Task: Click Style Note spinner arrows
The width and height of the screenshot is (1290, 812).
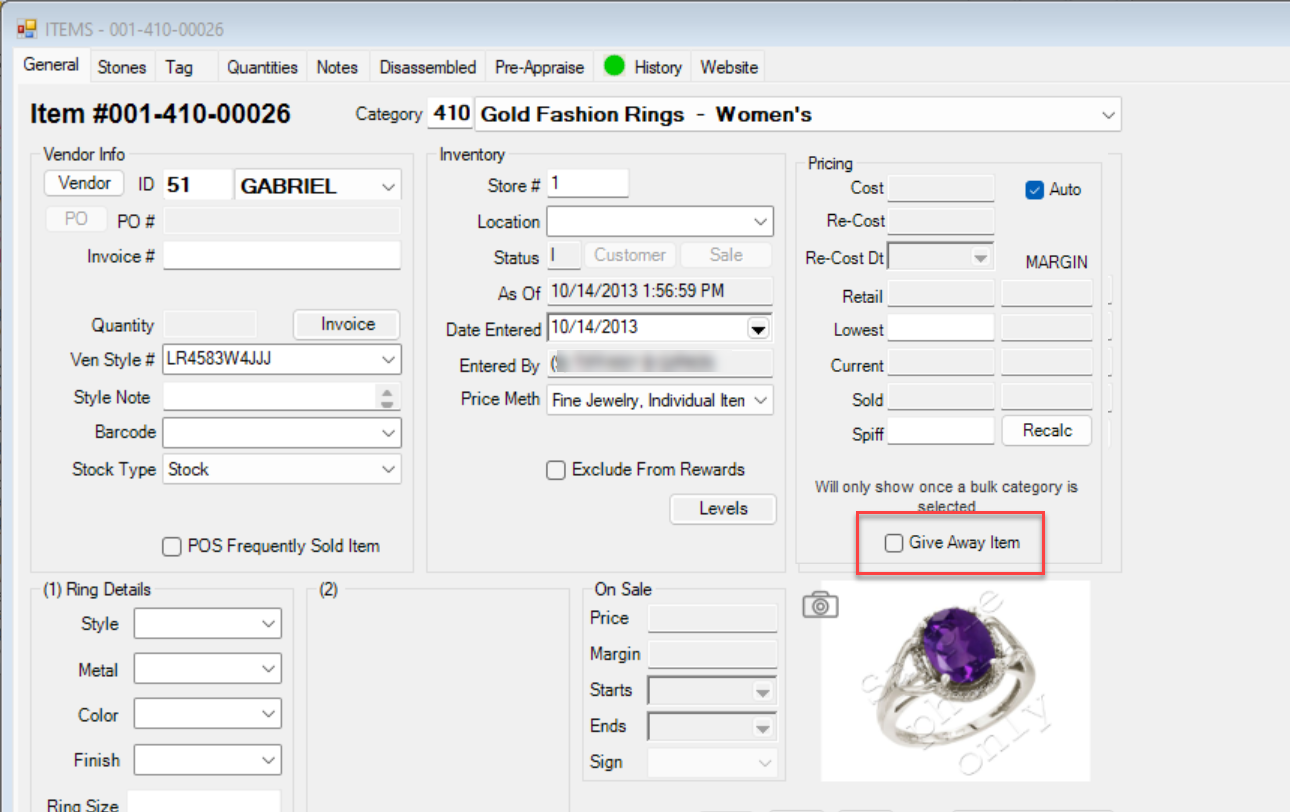Action: pos(387,398)
